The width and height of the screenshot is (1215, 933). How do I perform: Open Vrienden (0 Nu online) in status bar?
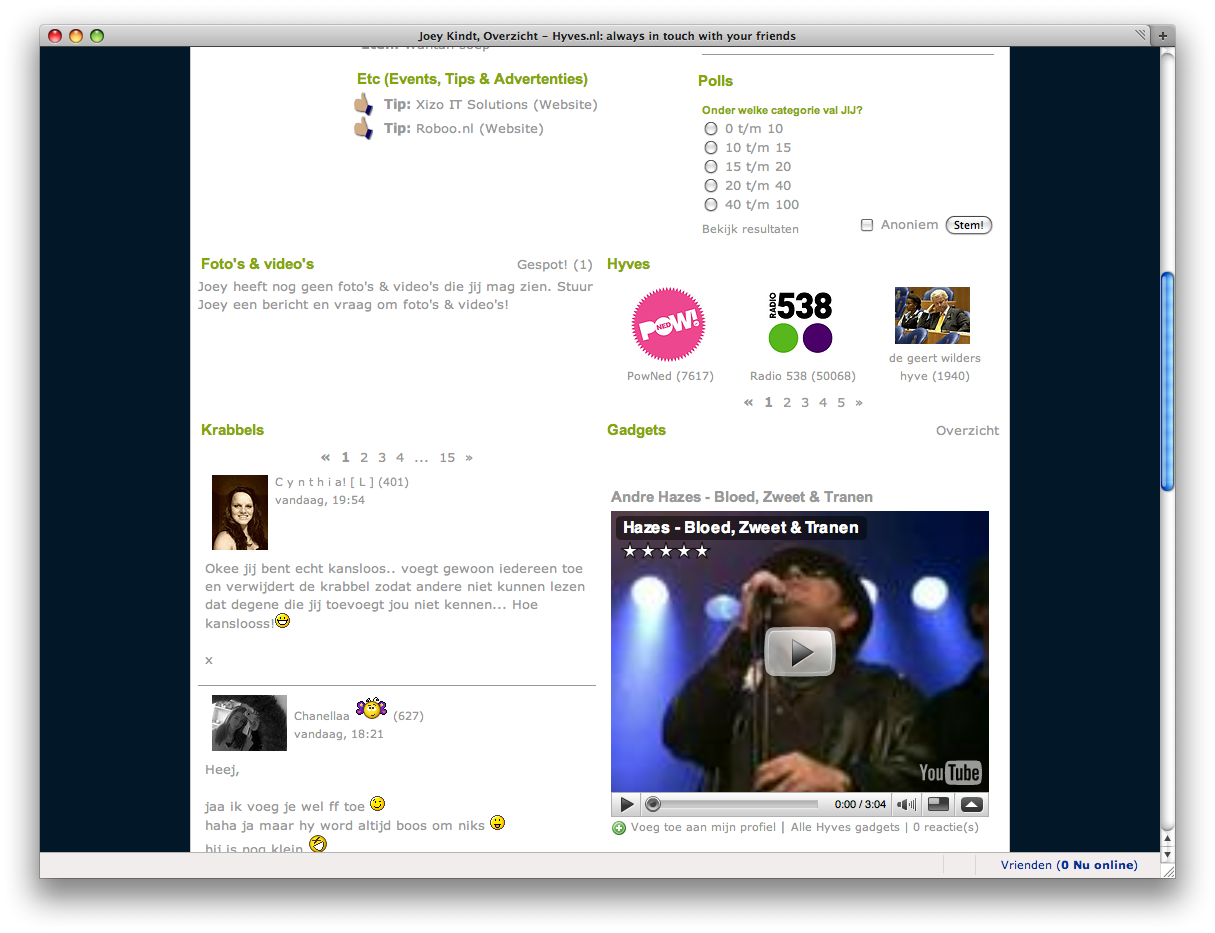(x=1069, y=866)
